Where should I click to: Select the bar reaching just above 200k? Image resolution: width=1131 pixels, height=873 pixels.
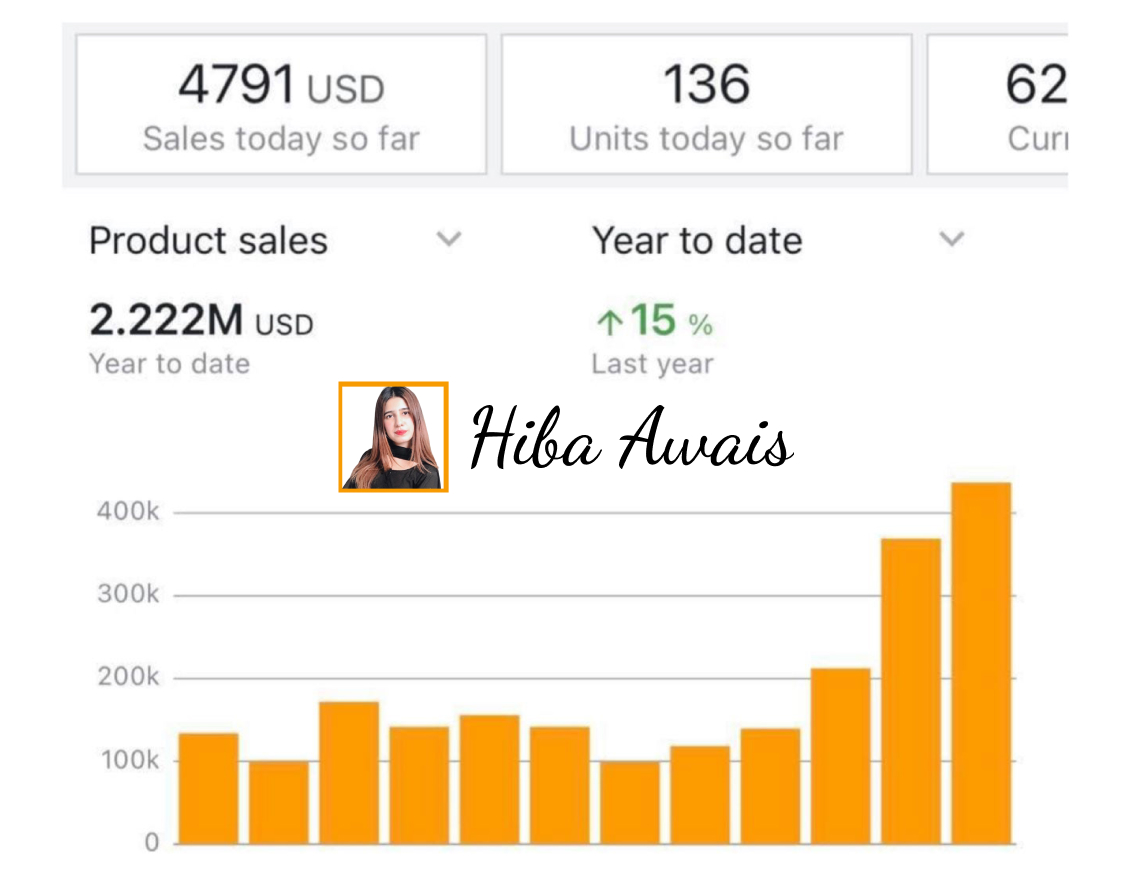point(840,756)
